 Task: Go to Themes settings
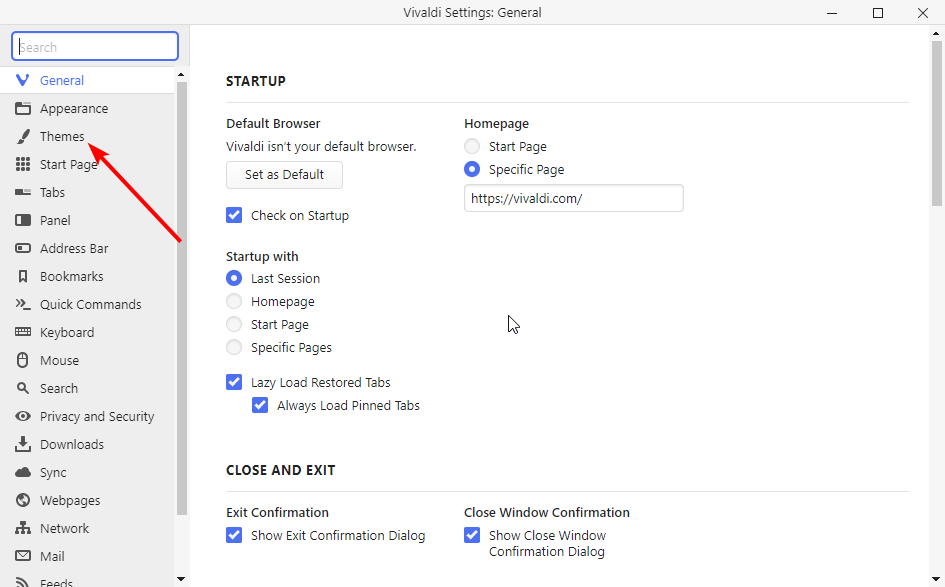point(87,137)
